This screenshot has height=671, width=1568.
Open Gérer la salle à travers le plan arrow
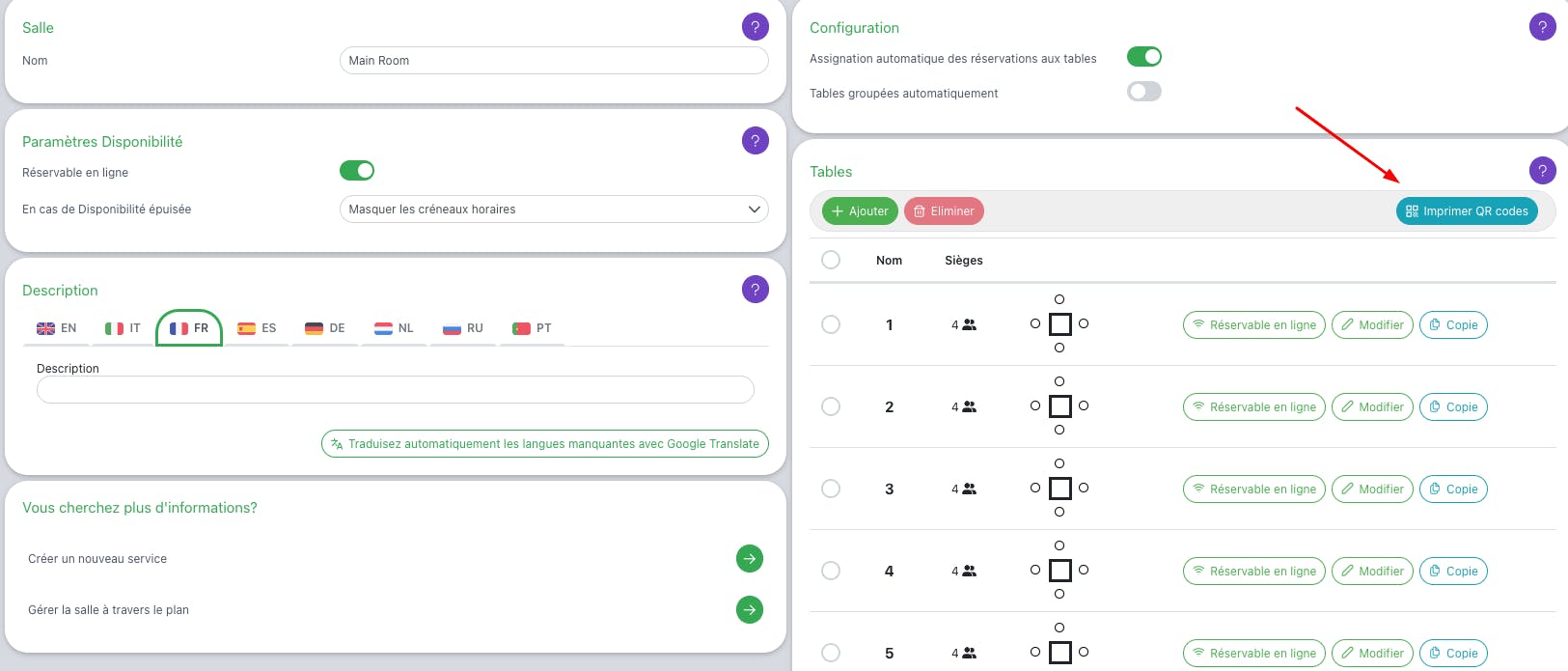[x=750, y=610]
